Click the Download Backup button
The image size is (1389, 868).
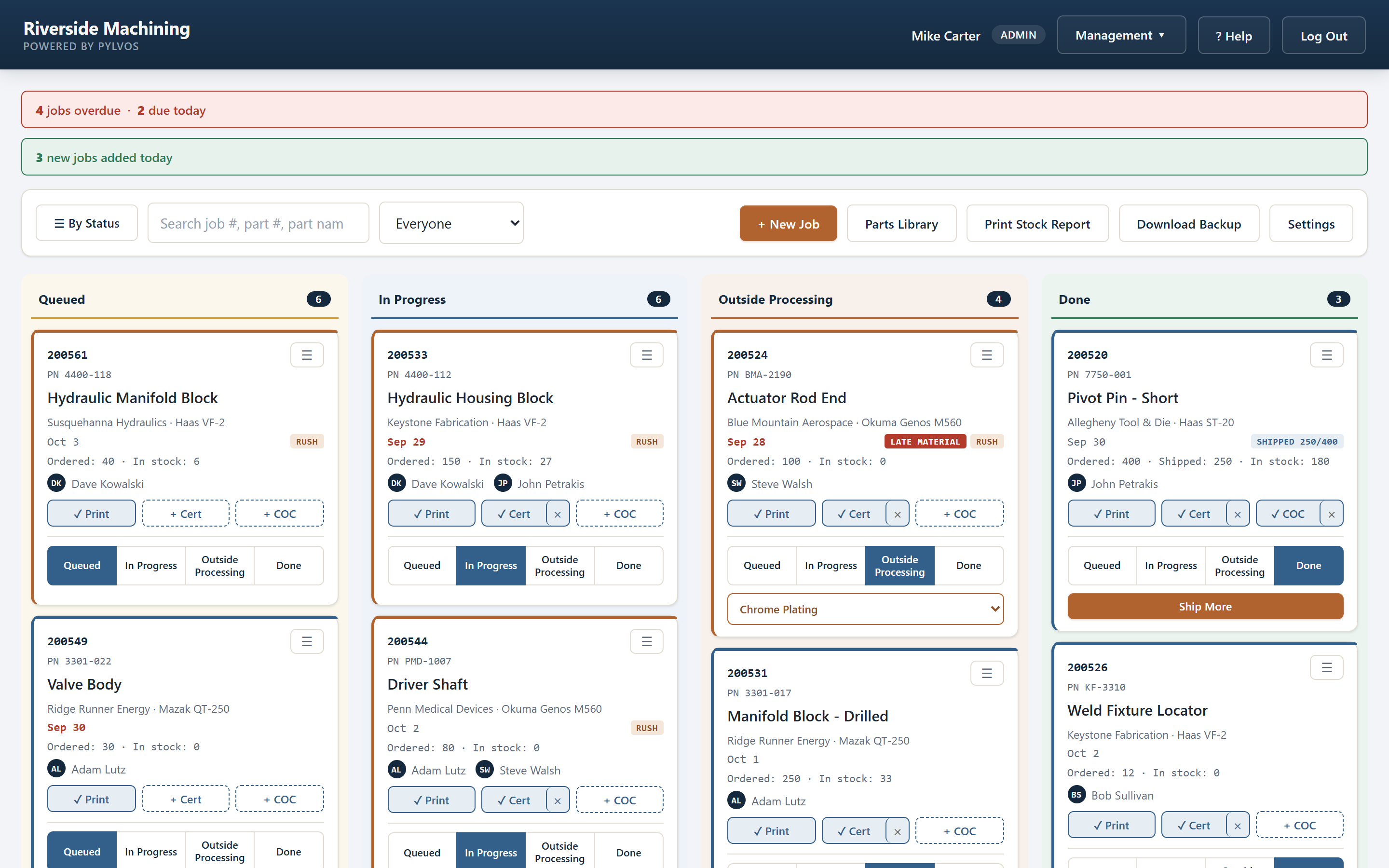pyautogui.click(x=1189, y=224)
